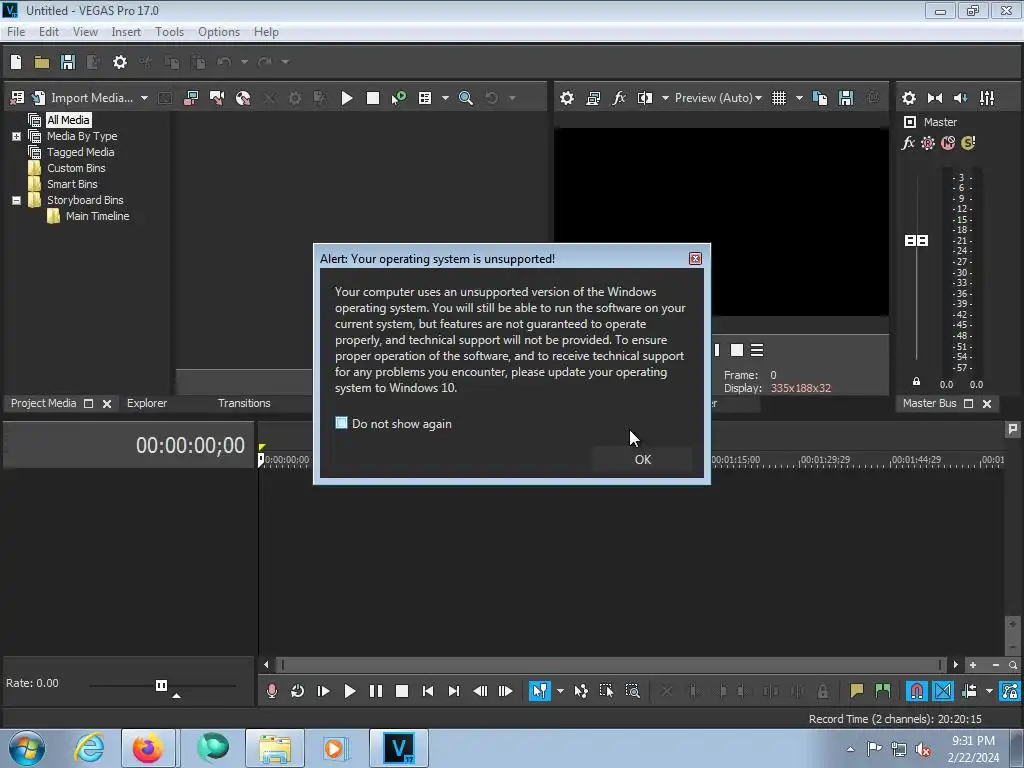Click the New project icon
This screenshot has width=1024, height=768.
point(16,62)
